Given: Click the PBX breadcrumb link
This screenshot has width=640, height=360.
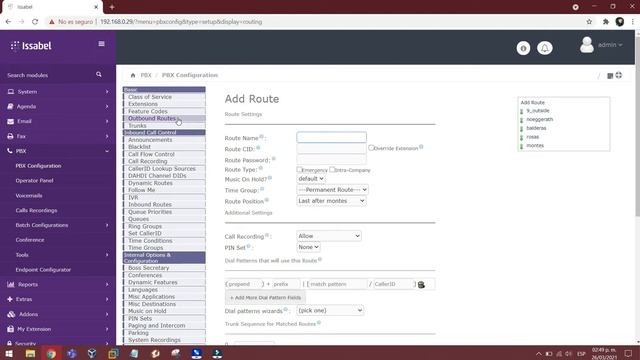Looking at the screenshot, I should pos(146,75).
